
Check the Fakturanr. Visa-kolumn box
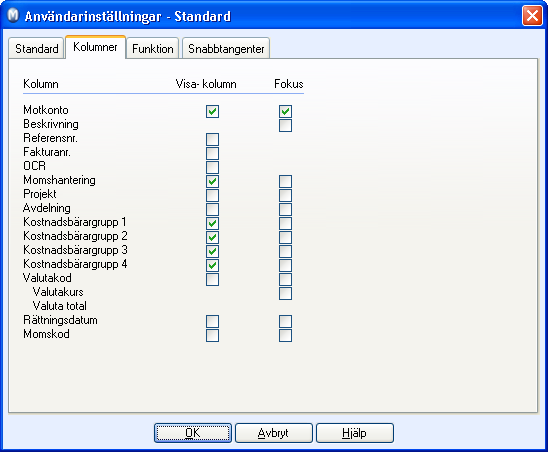point(212,153)
